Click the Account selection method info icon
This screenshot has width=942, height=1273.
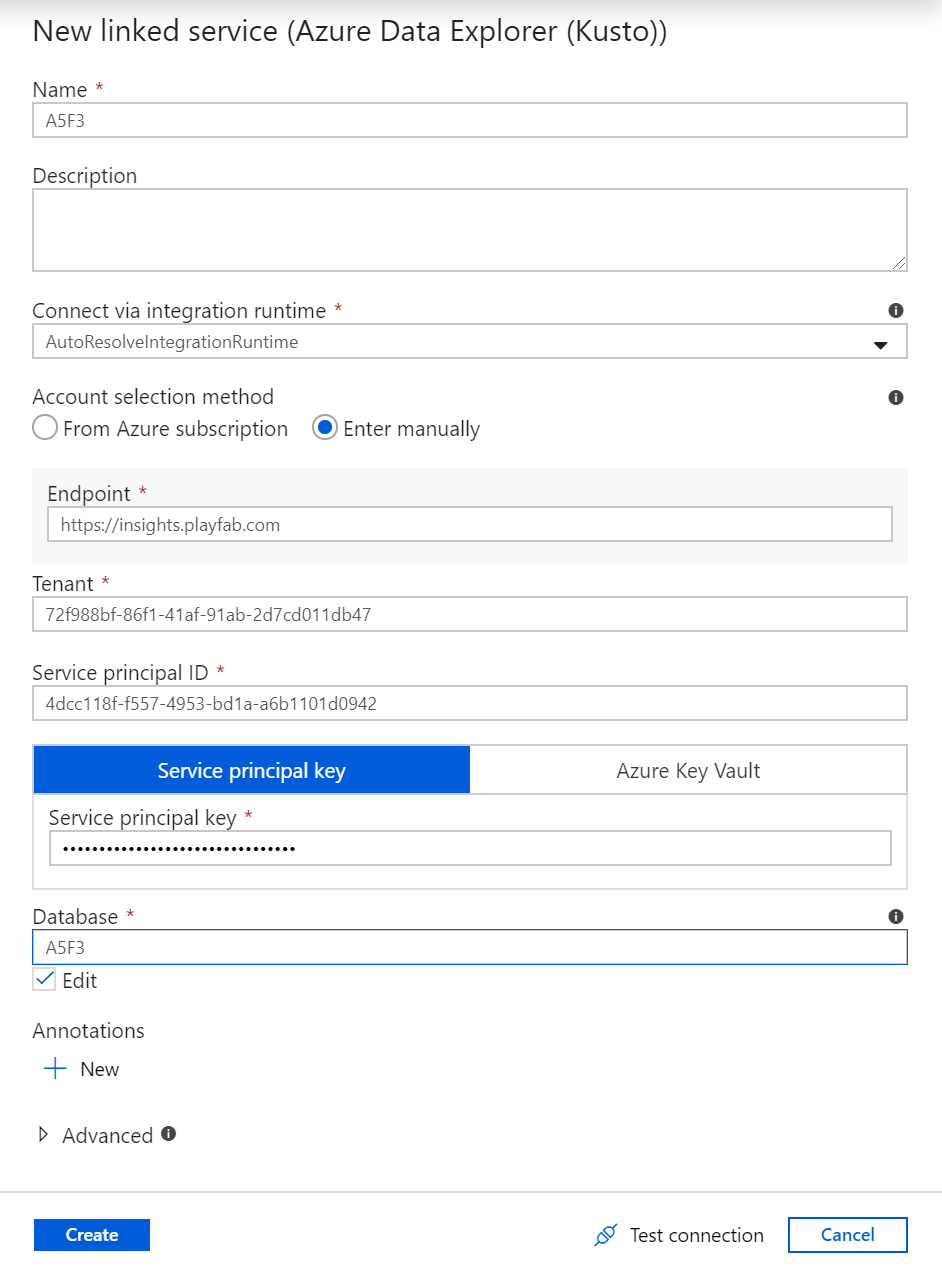tap(896, 397)
